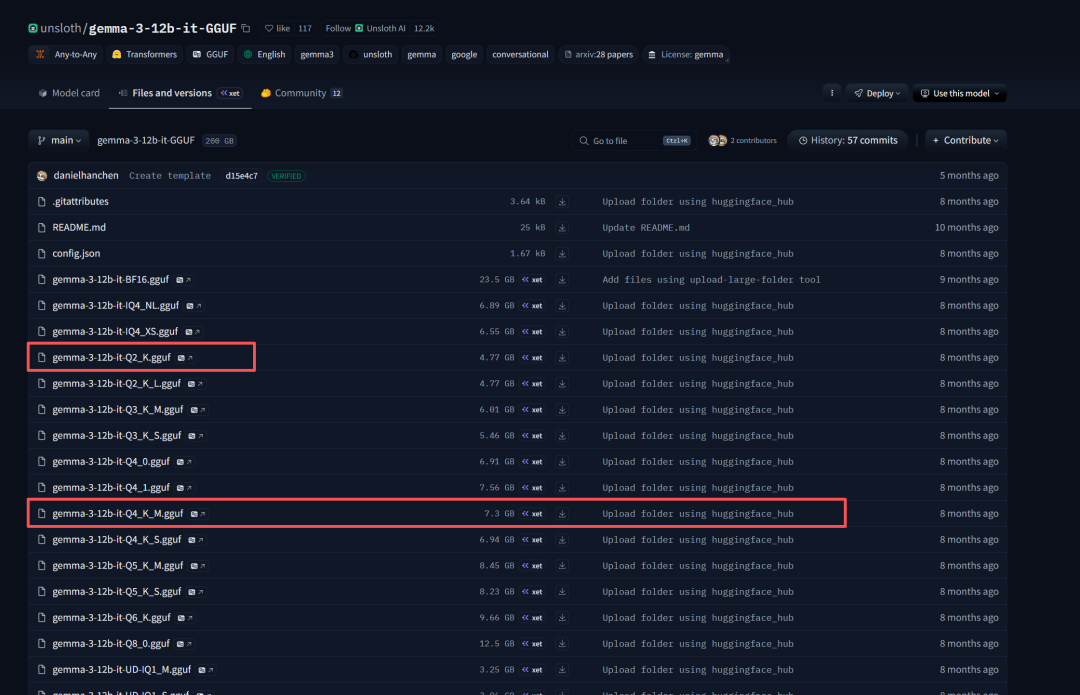Open GGUF viewer icon for Q5_K_S.gguf
The image size is (1080, 695).
coord(196,592)
